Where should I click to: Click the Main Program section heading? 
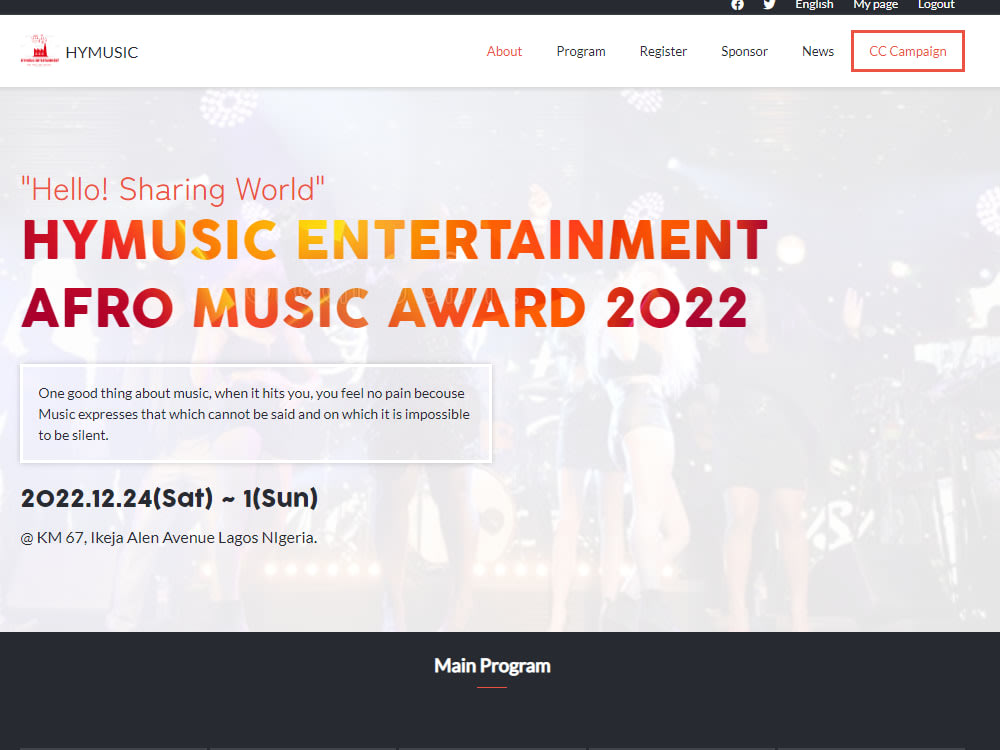(492, 666)
